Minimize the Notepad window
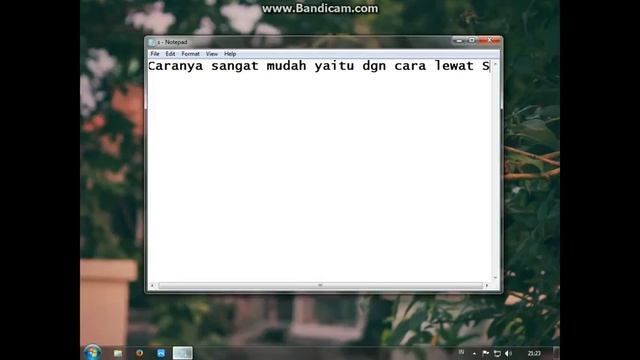Image resolution: width=640 pixels, height=360 pixels. click(459, 40)
